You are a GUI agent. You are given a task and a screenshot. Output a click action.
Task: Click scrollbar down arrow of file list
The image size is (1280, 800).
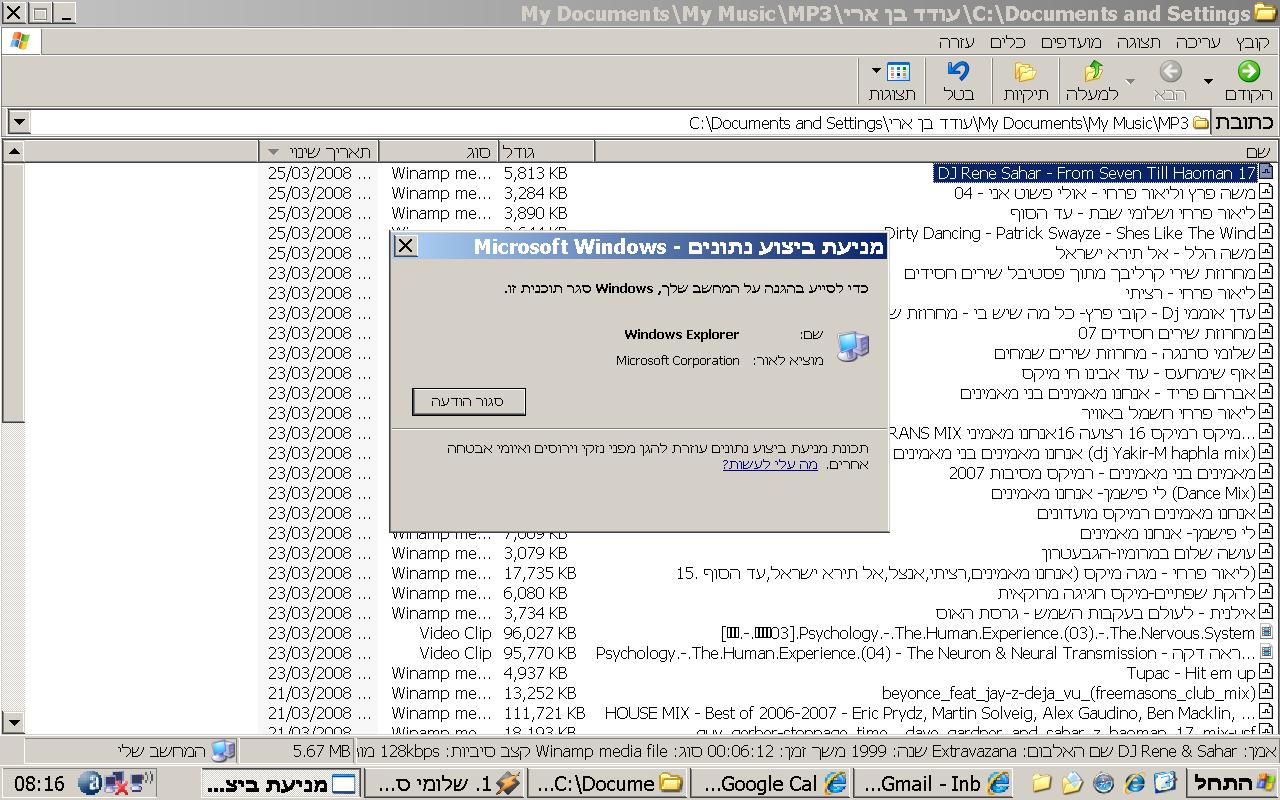(13, 722)
